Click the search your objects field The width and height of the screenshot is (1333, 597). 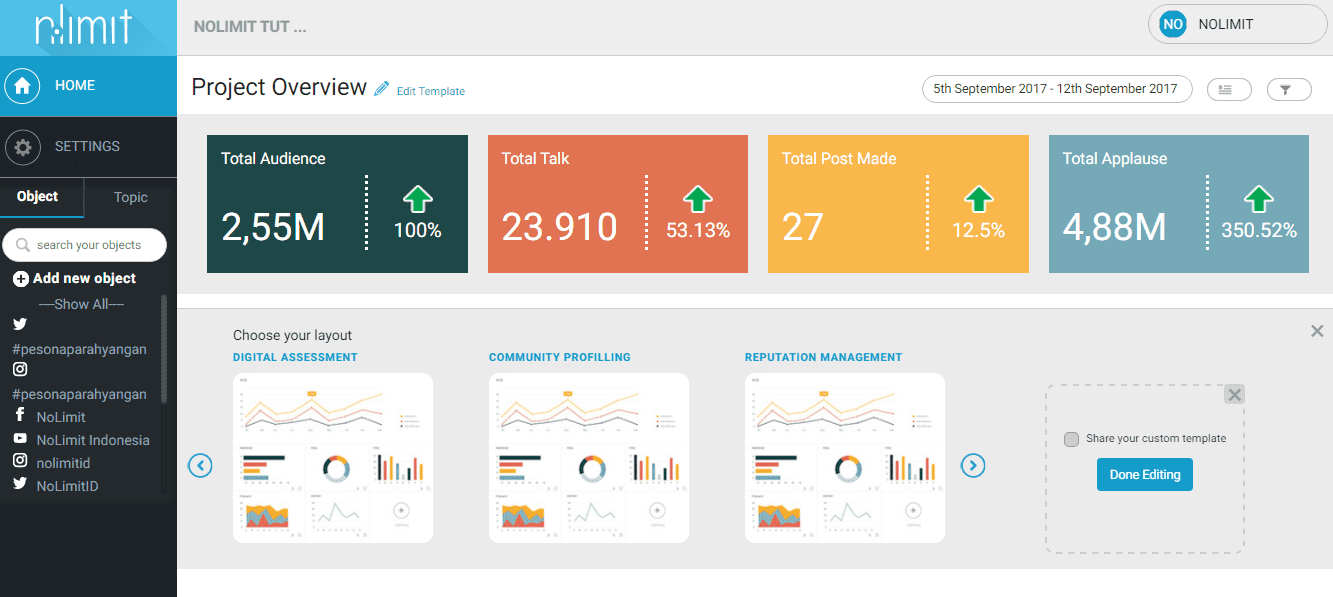[85, 245]
